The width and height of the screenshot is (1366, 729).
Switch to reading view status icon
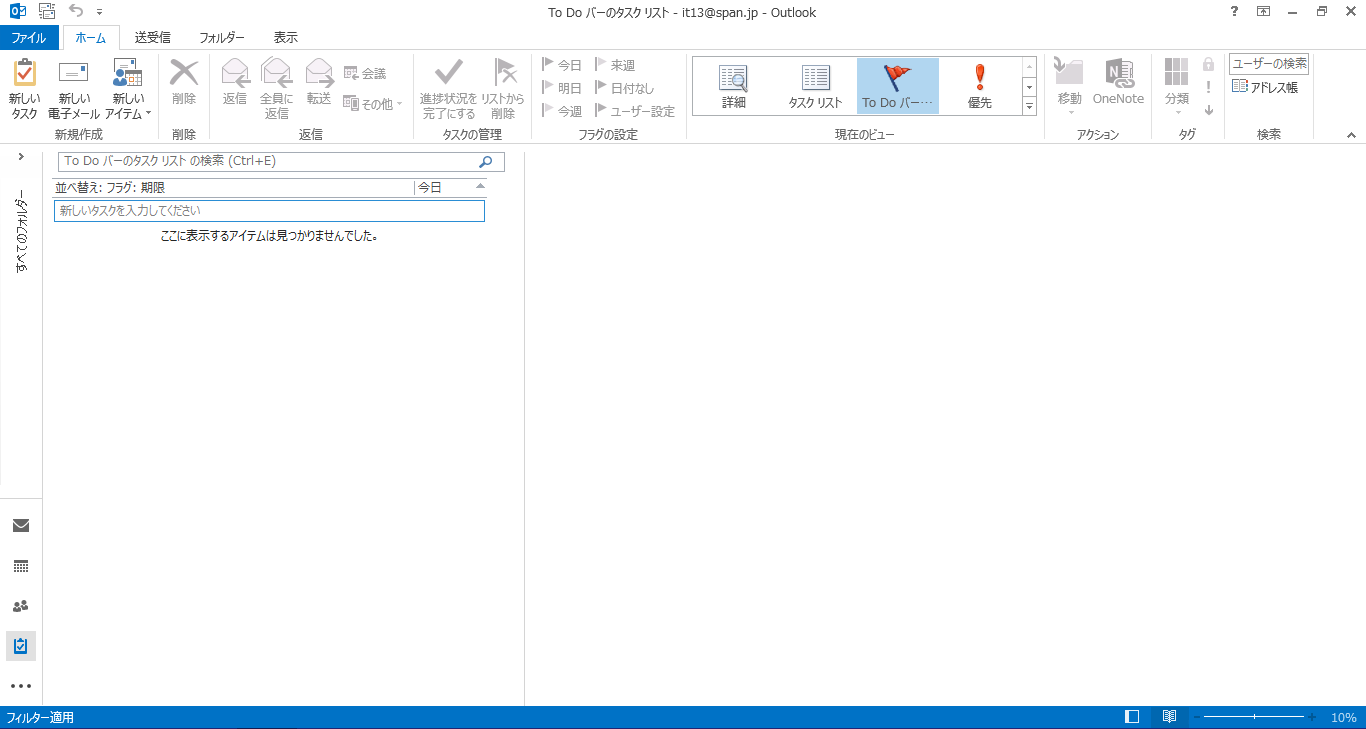tap(1169, 717)
